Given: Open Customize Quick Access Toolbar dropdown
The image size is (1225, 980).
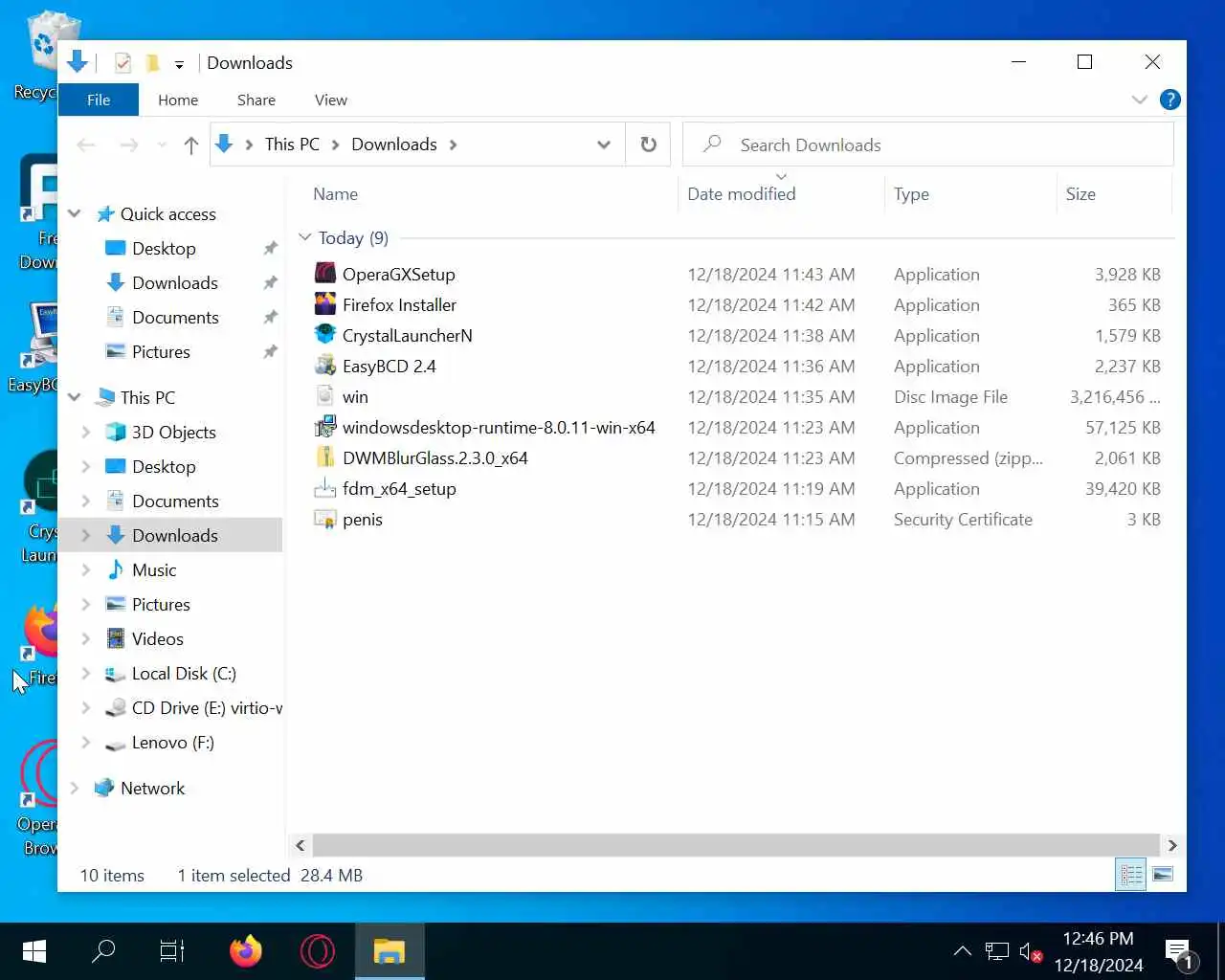Looking at the screenshot, I should [x=179, y=64].
